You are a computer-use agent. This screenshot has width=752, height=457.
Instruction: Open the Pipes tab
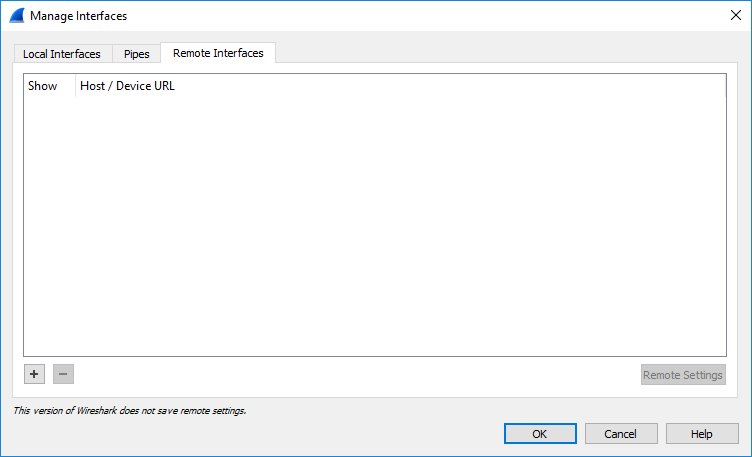pos(136,54)
